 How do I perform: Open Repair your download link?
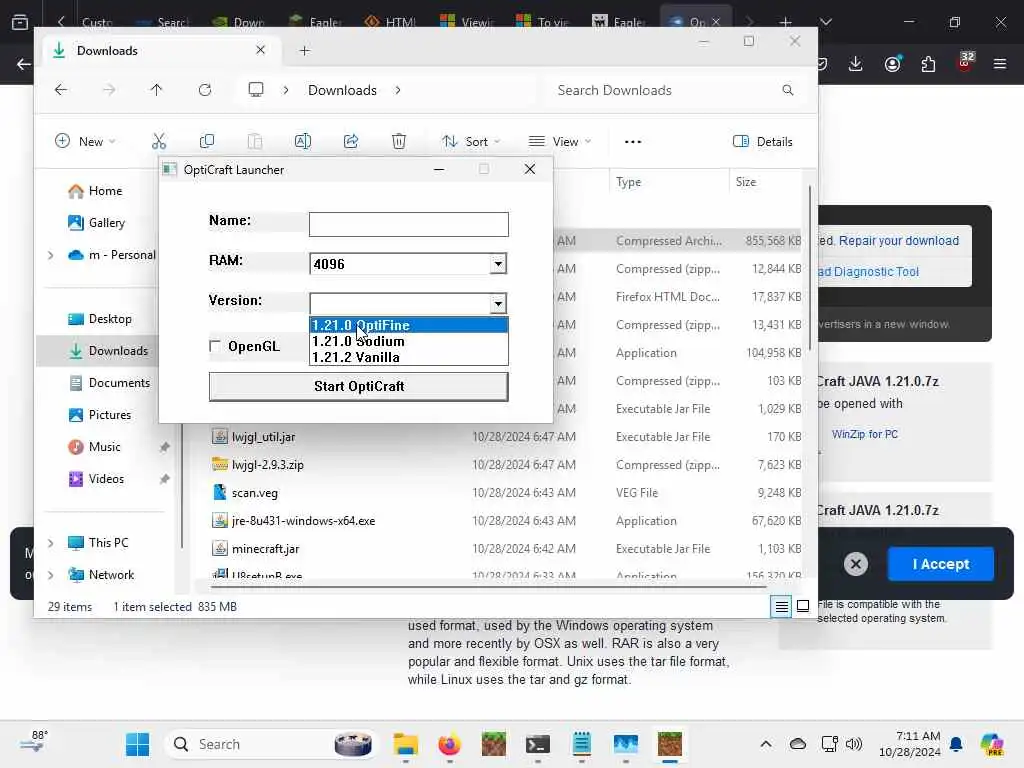[x=899, y=241]
